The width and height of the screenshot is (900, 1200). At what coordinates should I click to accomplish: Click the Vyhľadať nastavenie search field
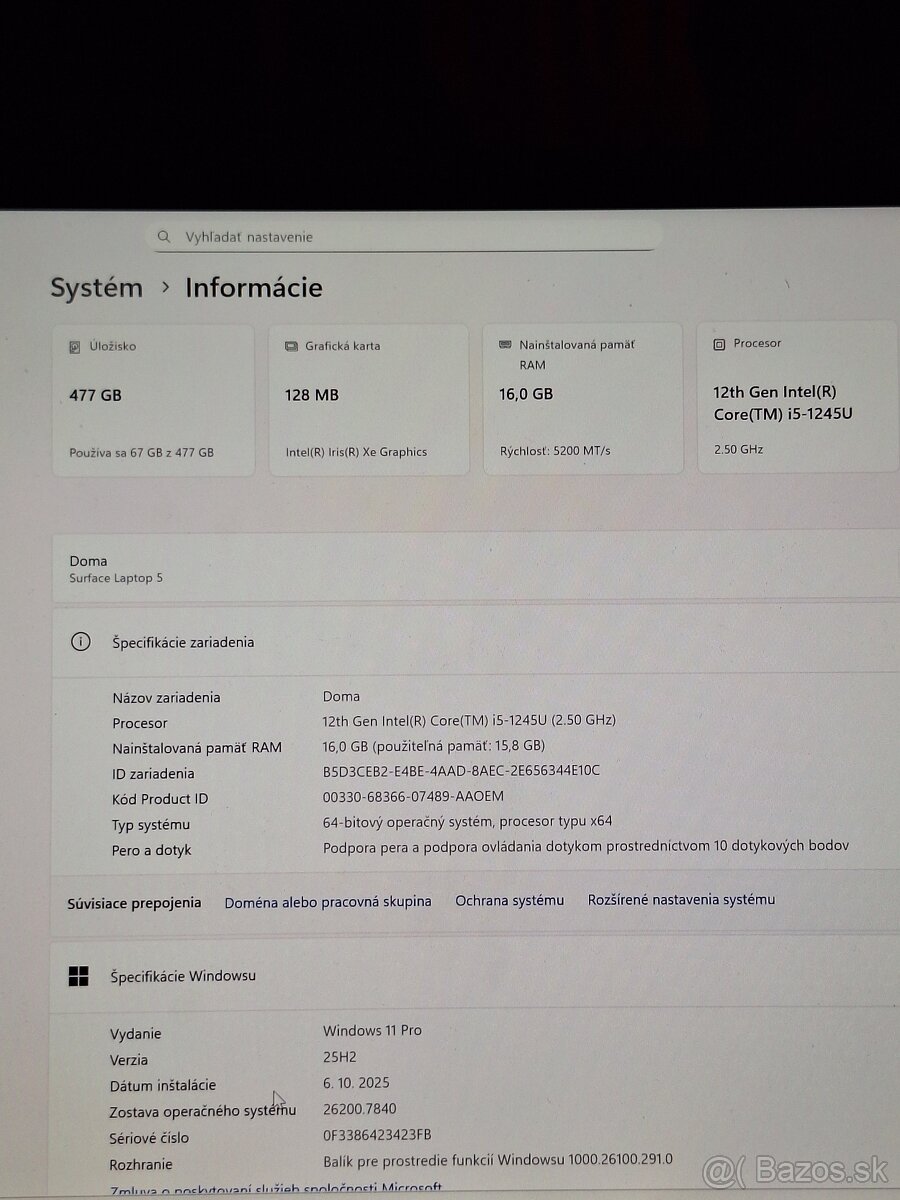point(400,236)
